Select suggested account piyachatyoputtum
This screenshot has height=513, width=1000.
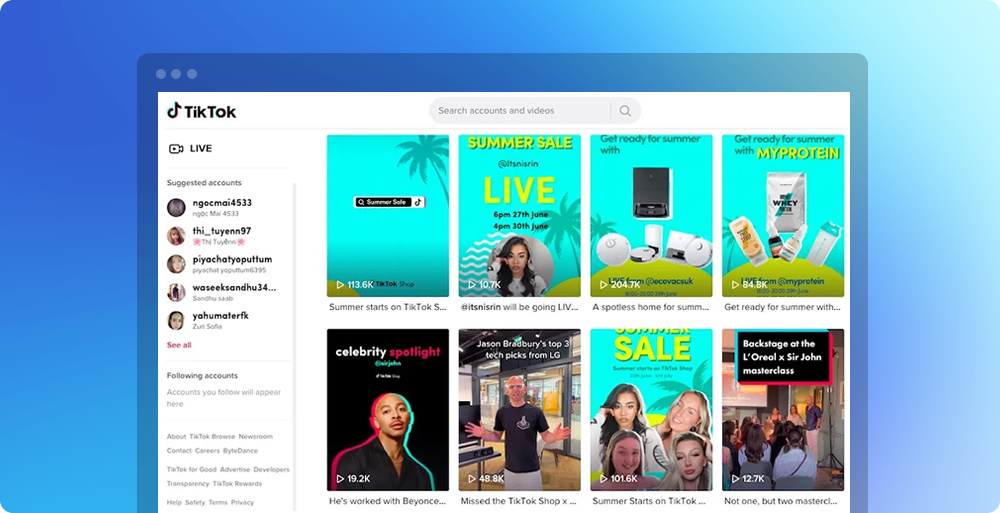220,264
